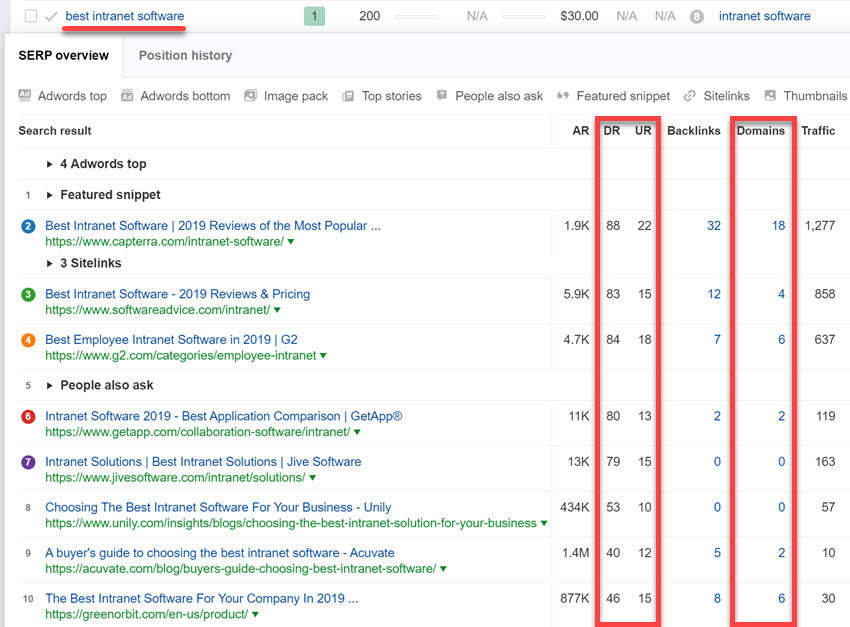
Task: Click the Thumbnails icon
Action: pos(770,96)
